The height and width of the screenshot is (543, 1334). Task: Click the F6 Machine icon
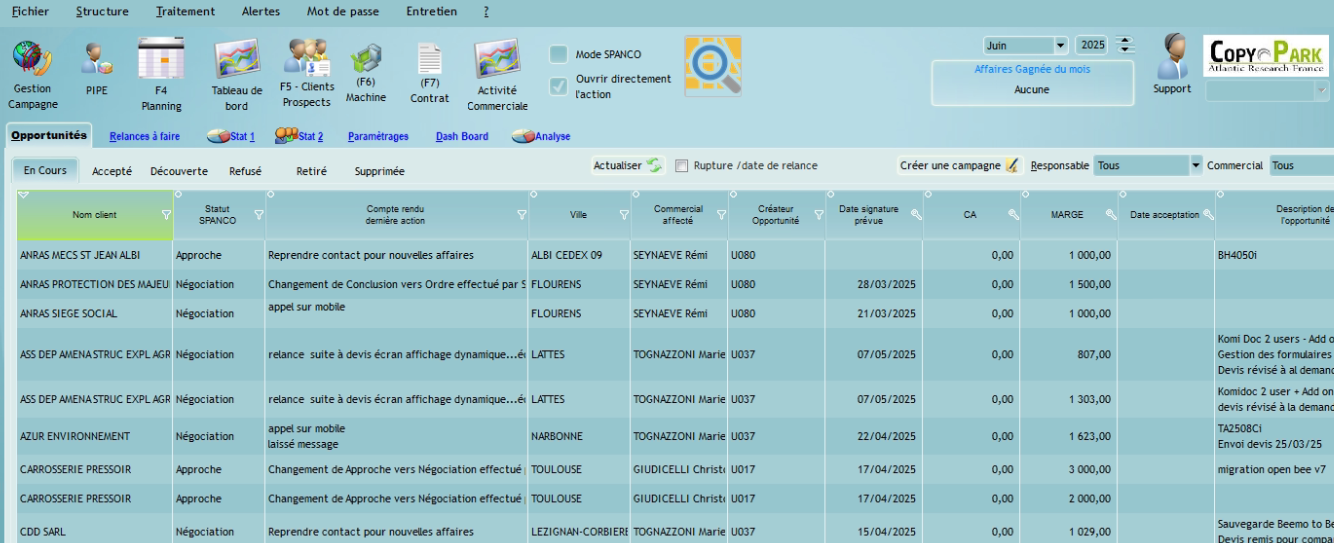(x=366, y=59)
